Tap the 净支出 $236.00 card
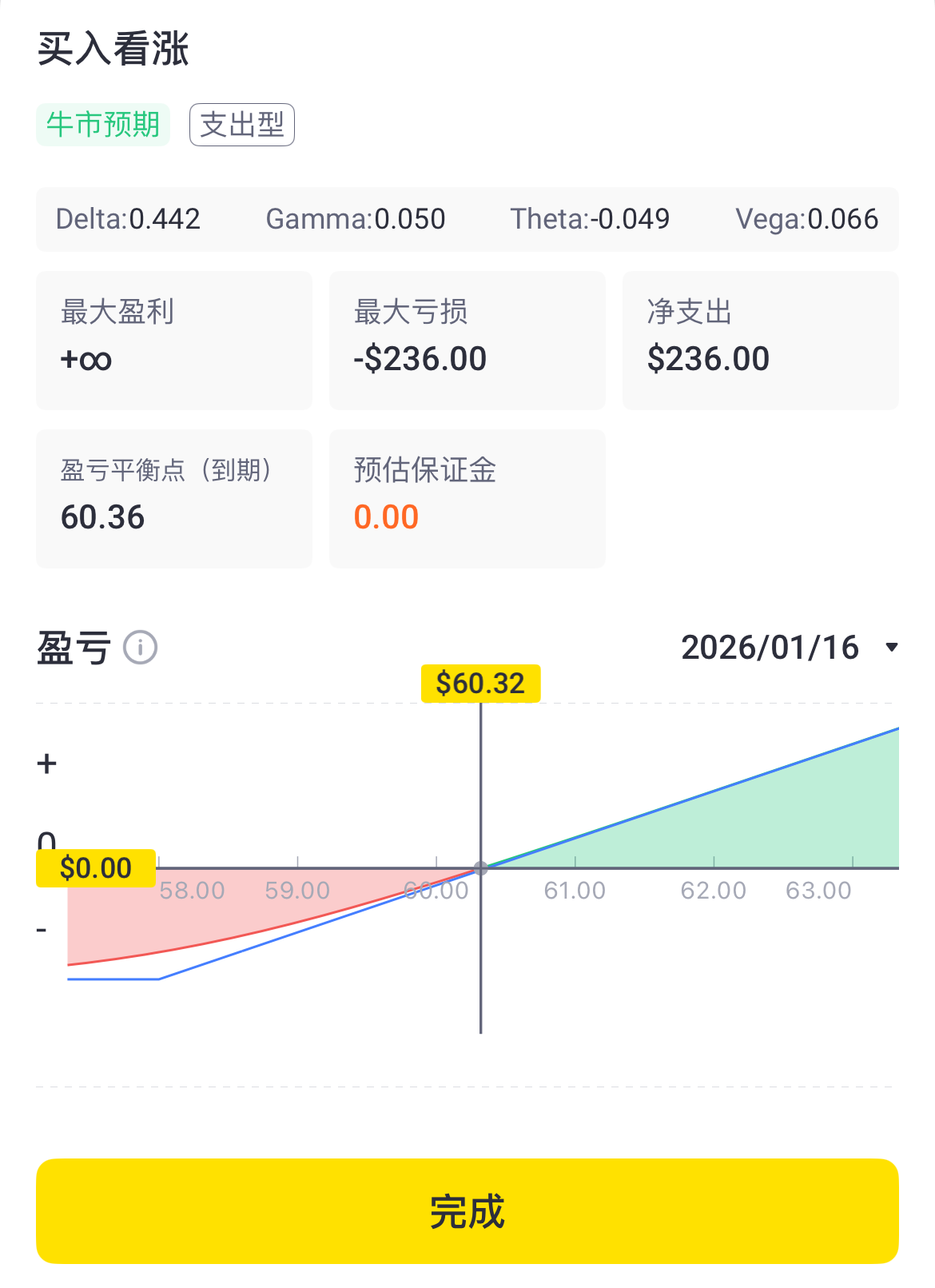 (761, 341)
